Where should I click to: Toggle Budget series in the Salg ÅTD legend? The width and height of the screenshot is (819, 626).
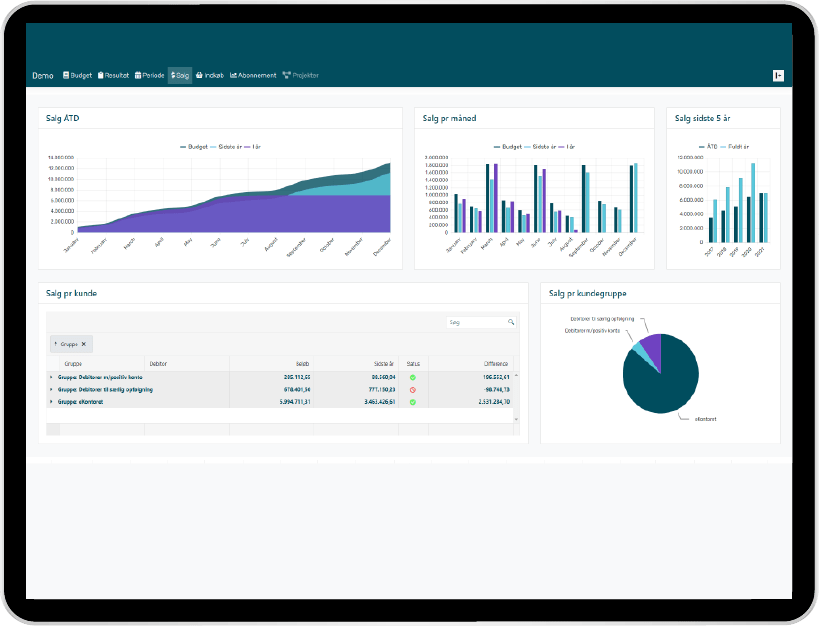pos(194,147)
